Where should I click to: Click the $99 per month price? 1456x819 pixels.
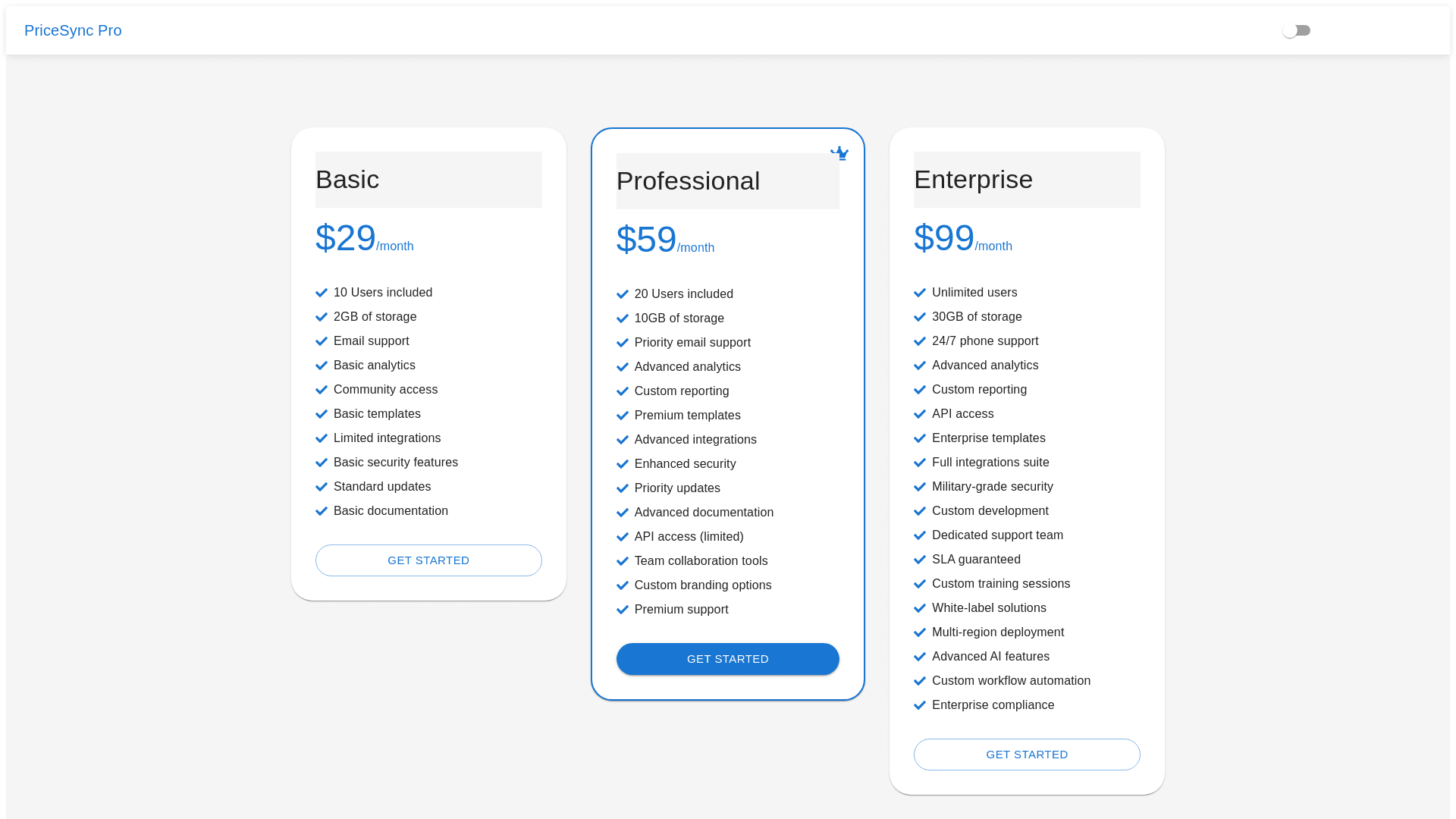962,239
